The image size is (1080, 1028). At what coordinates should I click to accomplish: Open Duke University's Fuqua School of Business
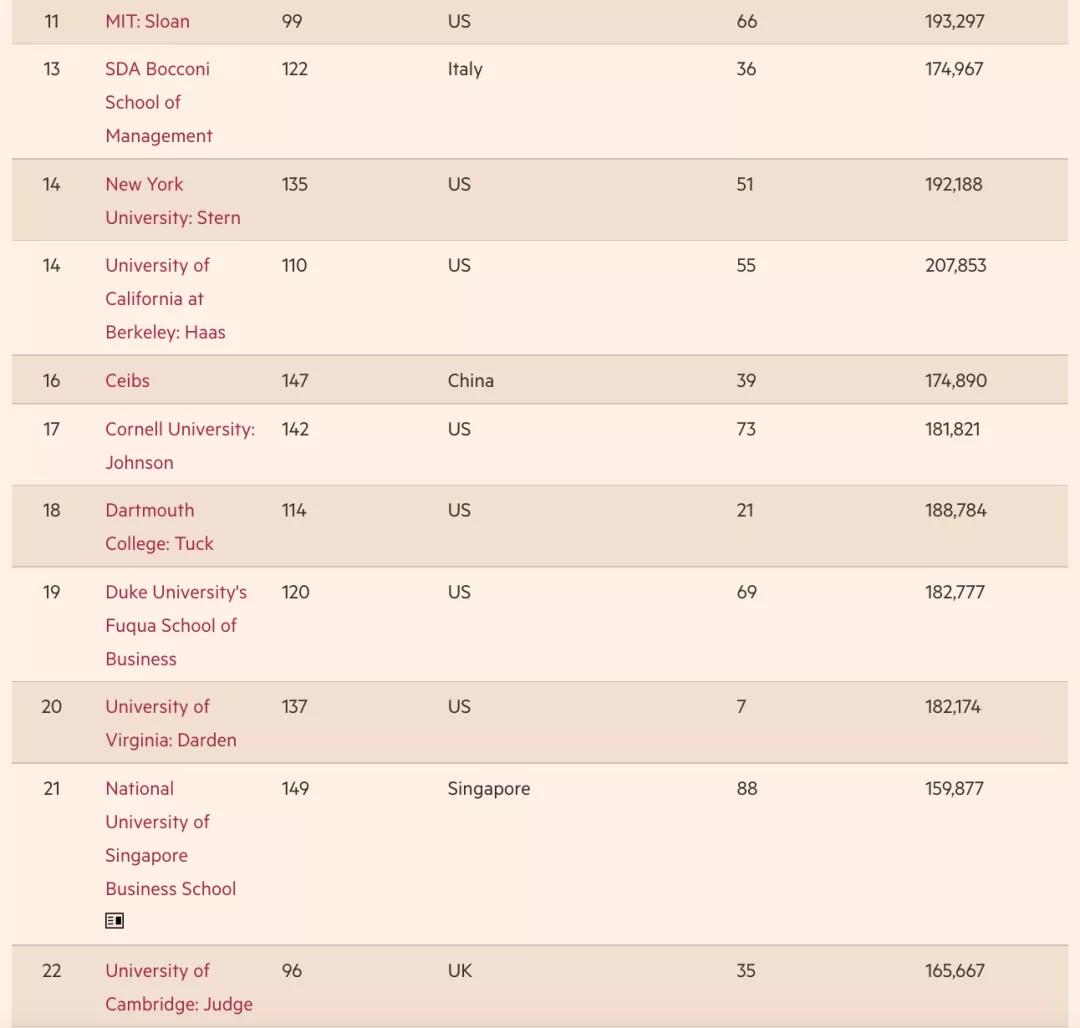tap(175, 625)
